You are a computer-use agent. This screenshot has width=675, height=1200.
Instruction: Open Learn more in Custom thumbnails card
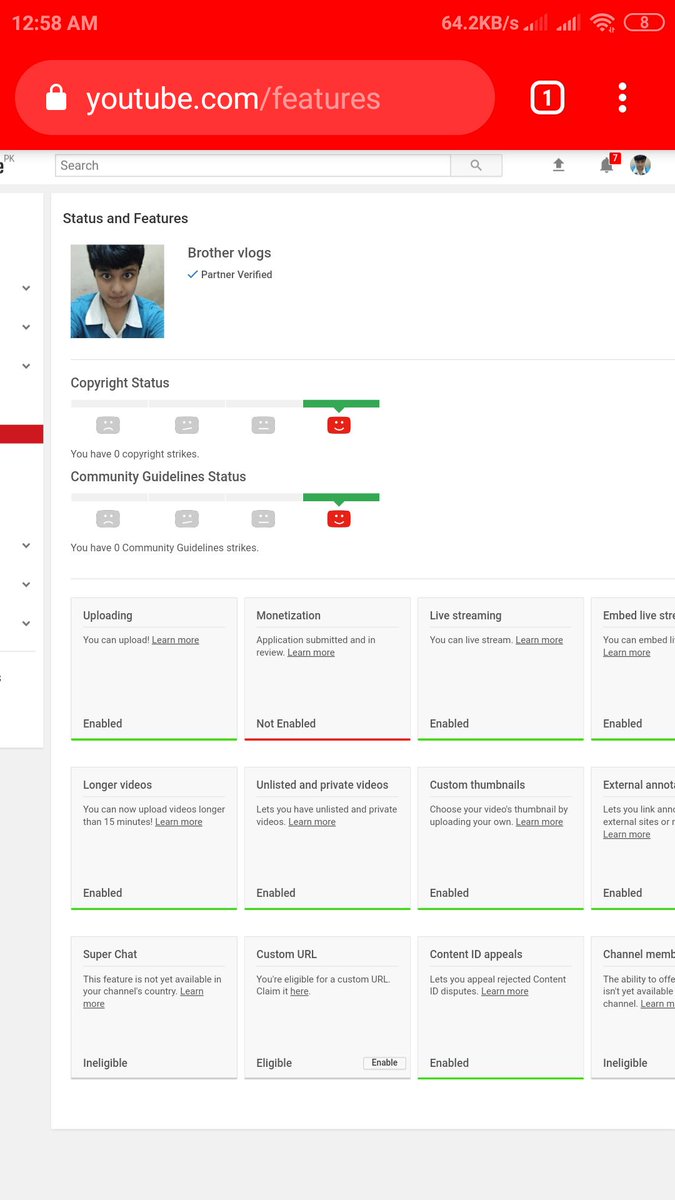[539, 822]
